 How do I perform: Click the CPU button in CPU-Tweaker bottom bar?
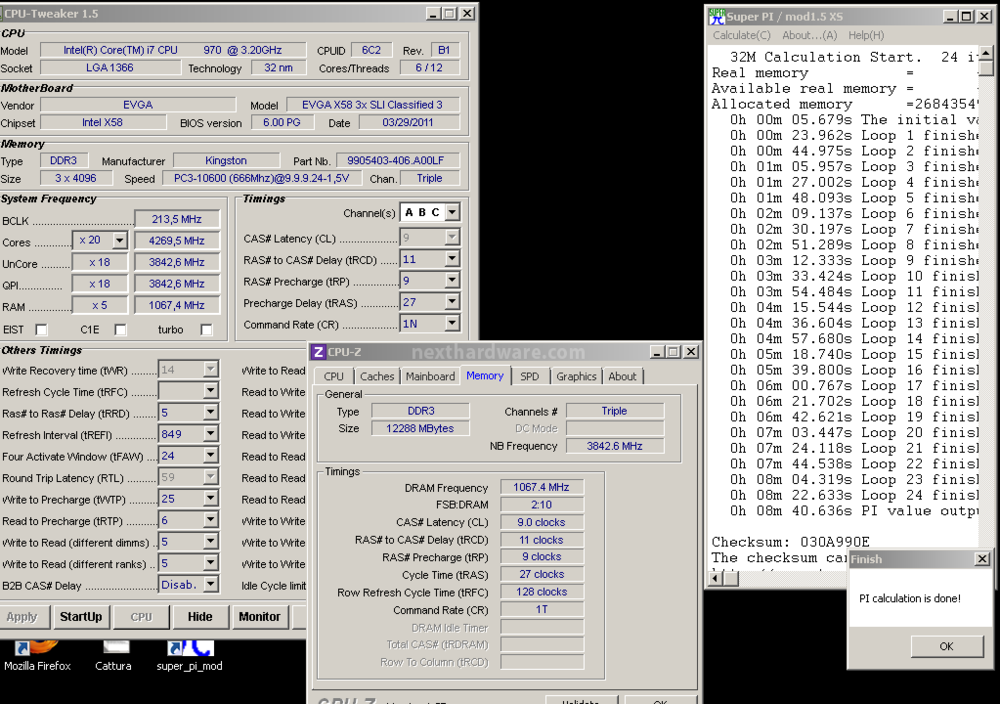coord(142,617)
